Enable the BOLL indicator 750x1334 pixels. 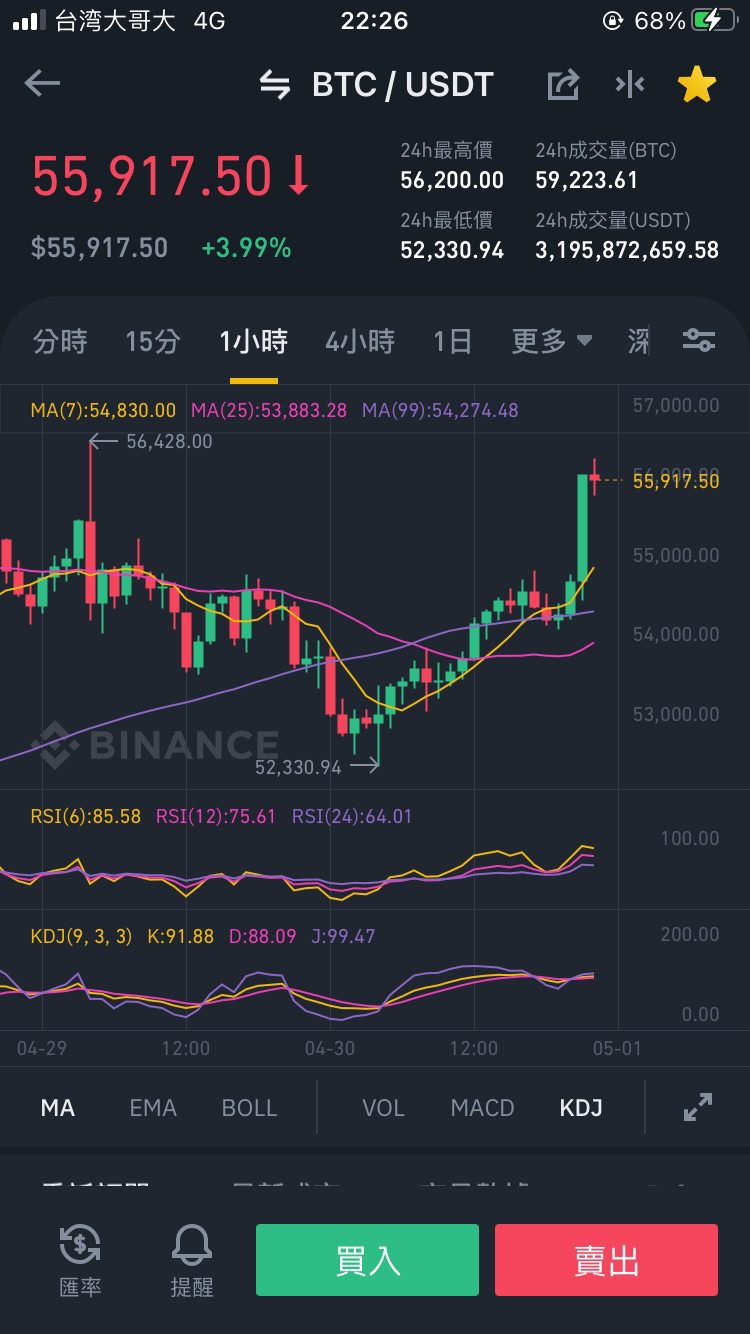point(249,1108)
